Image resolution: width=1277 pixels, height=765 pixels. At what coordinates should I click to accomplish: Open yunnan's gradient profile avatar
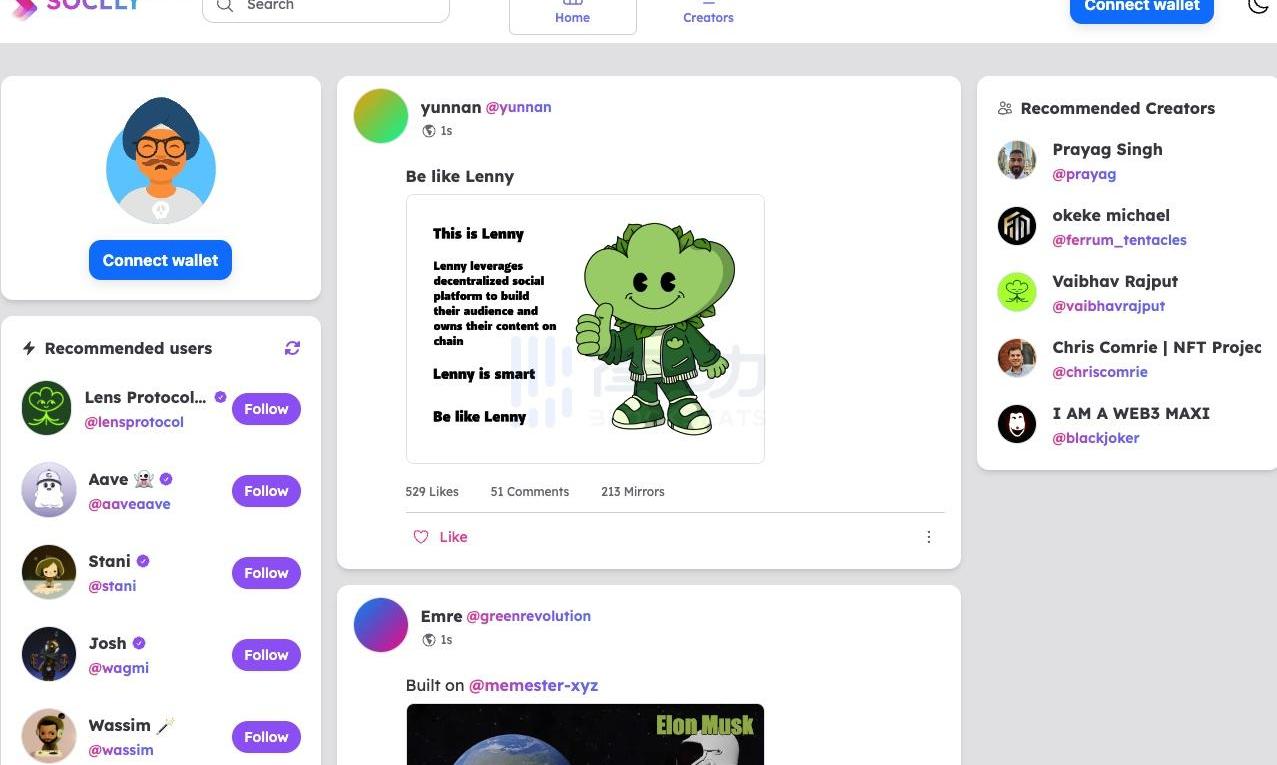381,116
